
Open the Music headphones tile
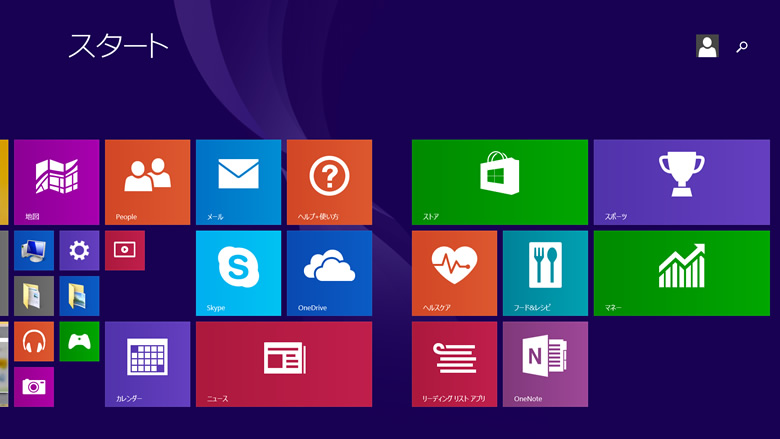(34, 341)
